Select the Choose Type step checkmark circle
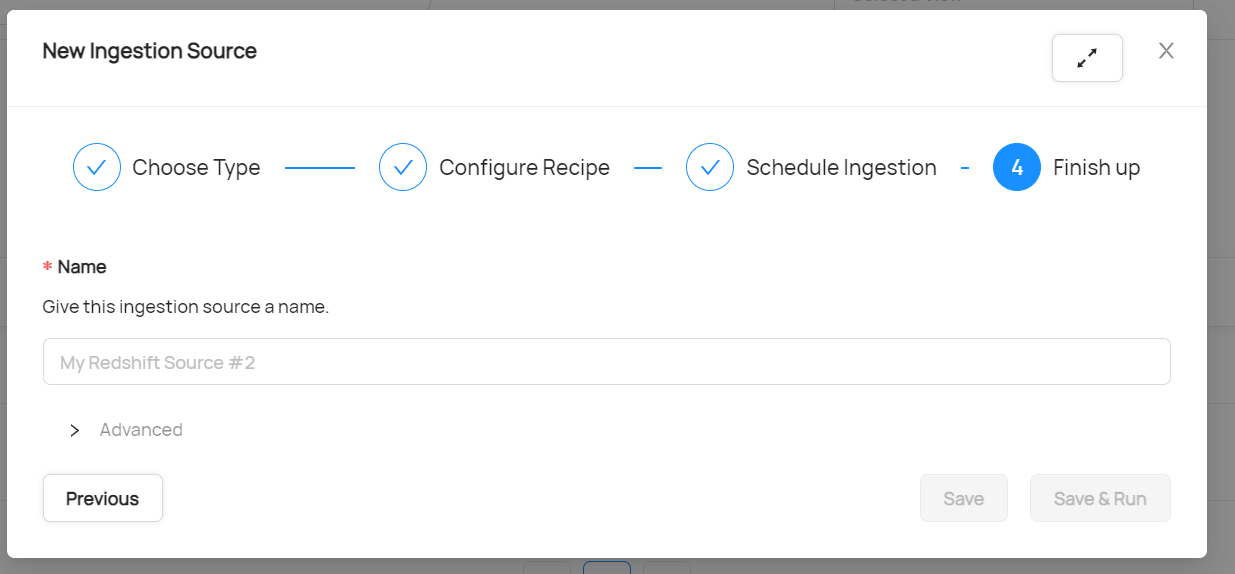The height and width of the screenshot is (574, 1235). (97, 167)
